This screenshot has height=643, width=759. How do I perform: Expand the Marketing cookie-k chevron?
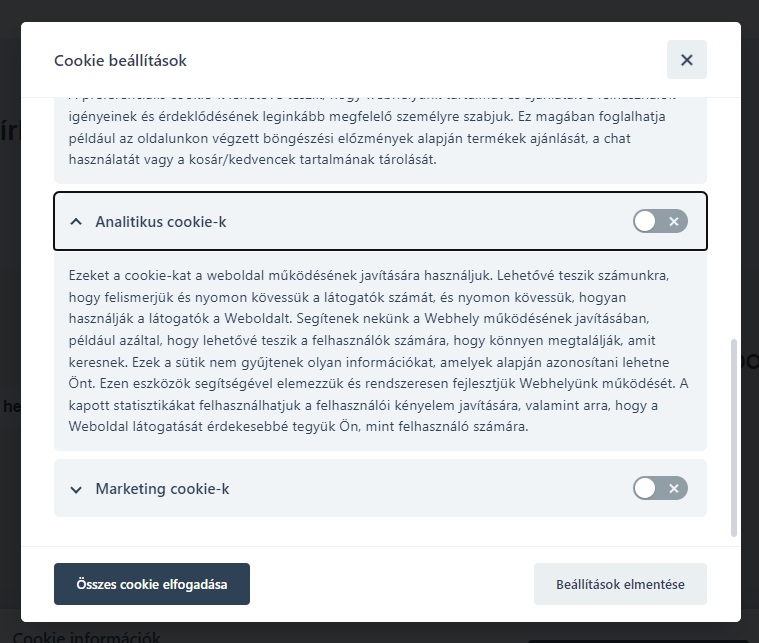click(x=76, y=489)
